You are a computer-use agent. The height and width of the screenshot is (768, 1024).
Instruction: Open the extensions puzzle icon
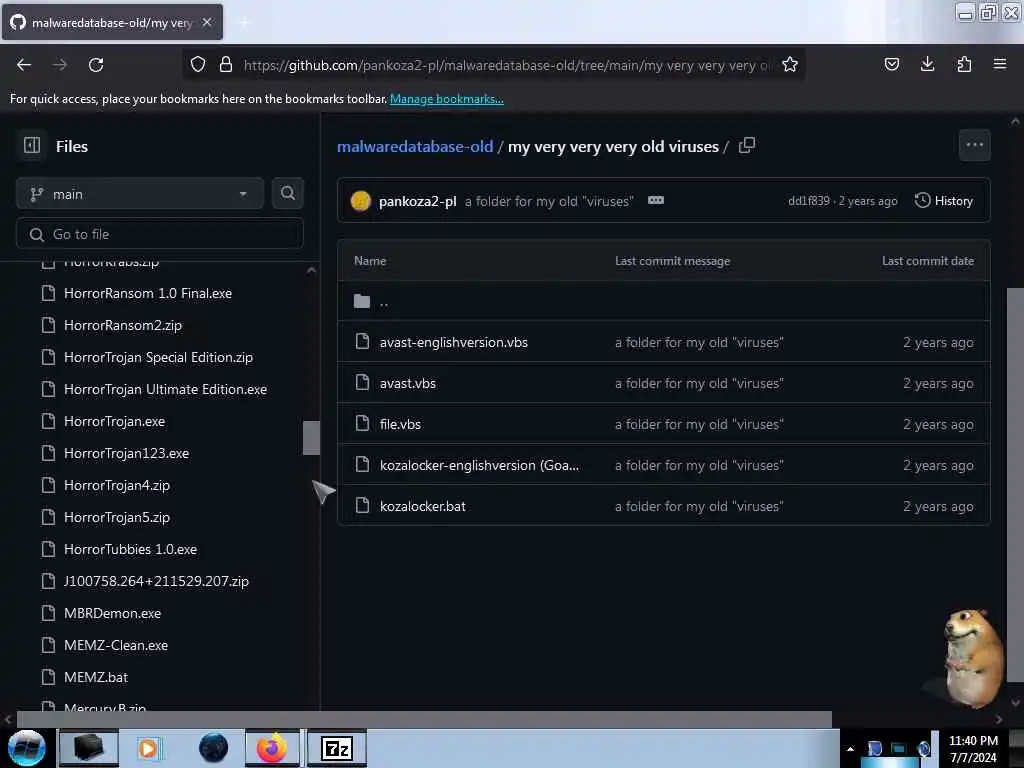point(964,64)
